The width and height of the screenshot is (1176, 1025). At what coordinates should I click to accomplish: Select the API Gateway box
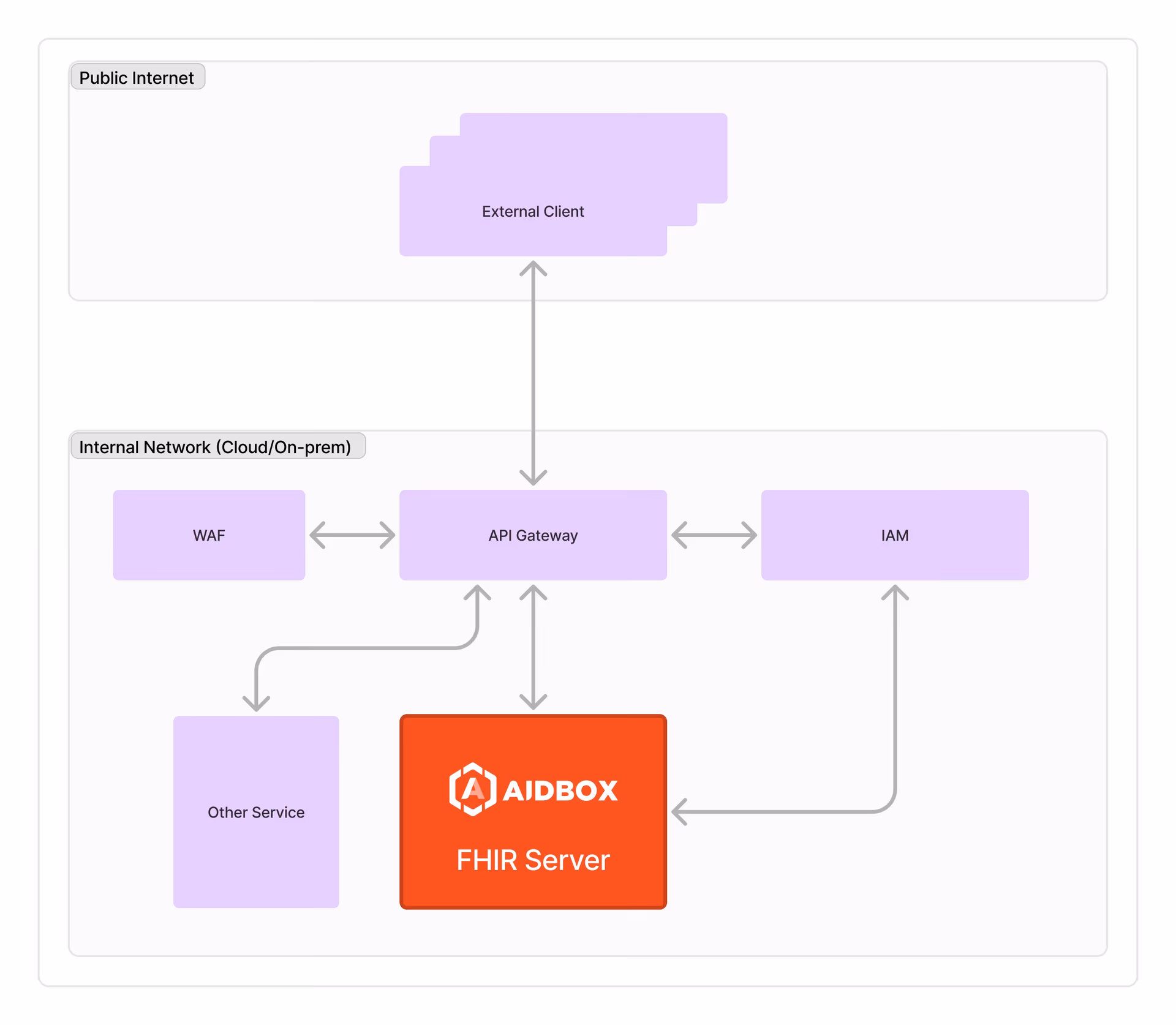533,535
